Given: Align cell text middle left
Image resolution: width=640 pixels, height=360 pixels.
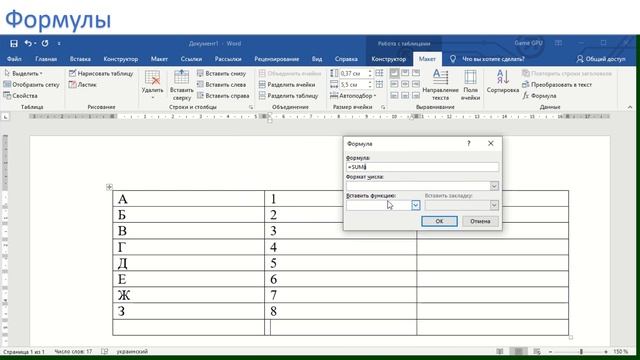Looking at the screenshot, I should click(394, 84).
